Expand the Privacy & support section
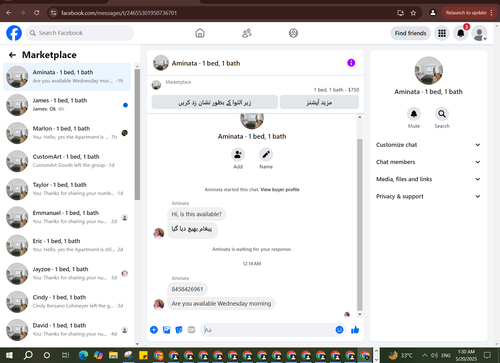Screen dimensions: 500x363 click(x=429, y=196)
